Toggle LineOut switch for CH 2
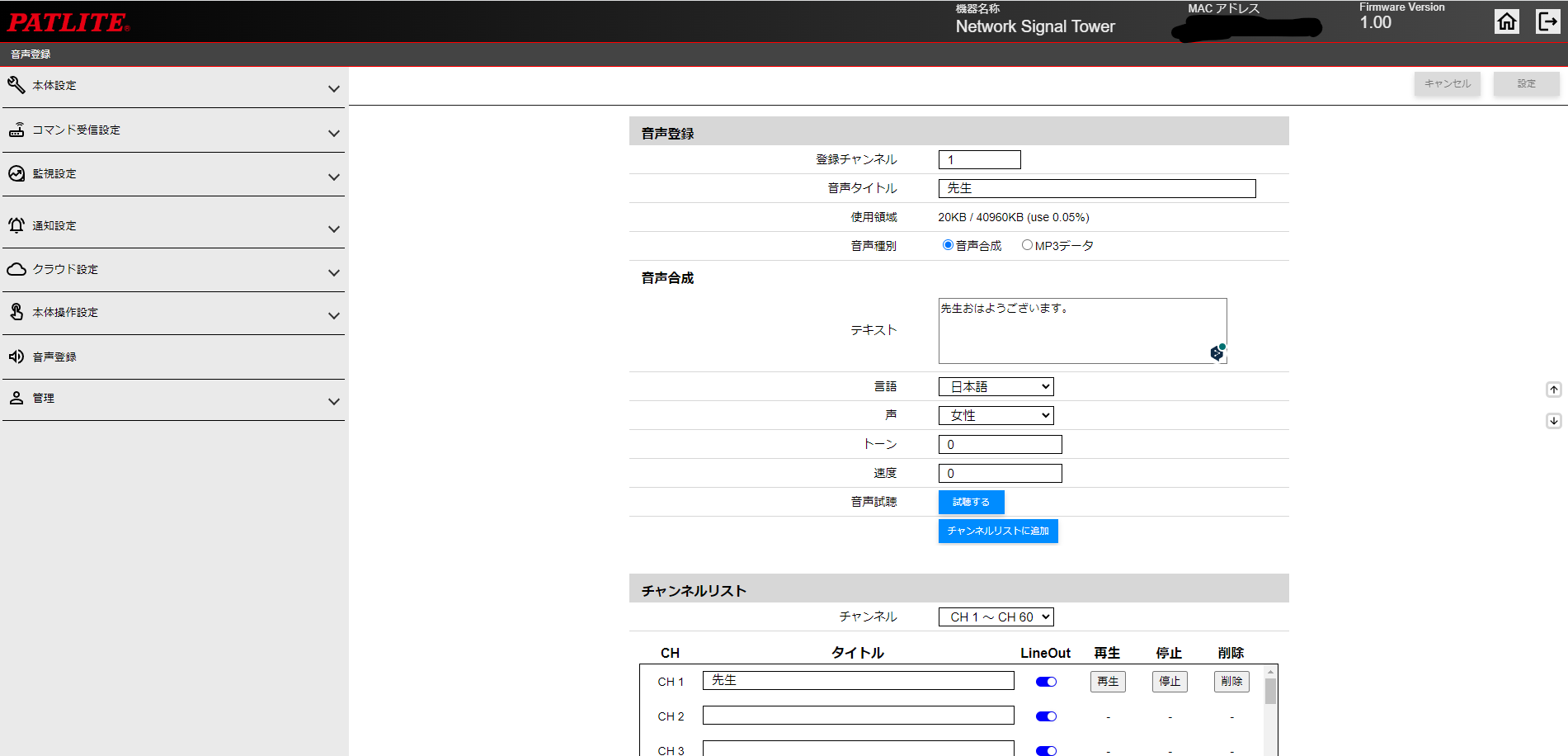Image resolution: width=1568 pixels, height=756 pixels. tap(1046, 716)
